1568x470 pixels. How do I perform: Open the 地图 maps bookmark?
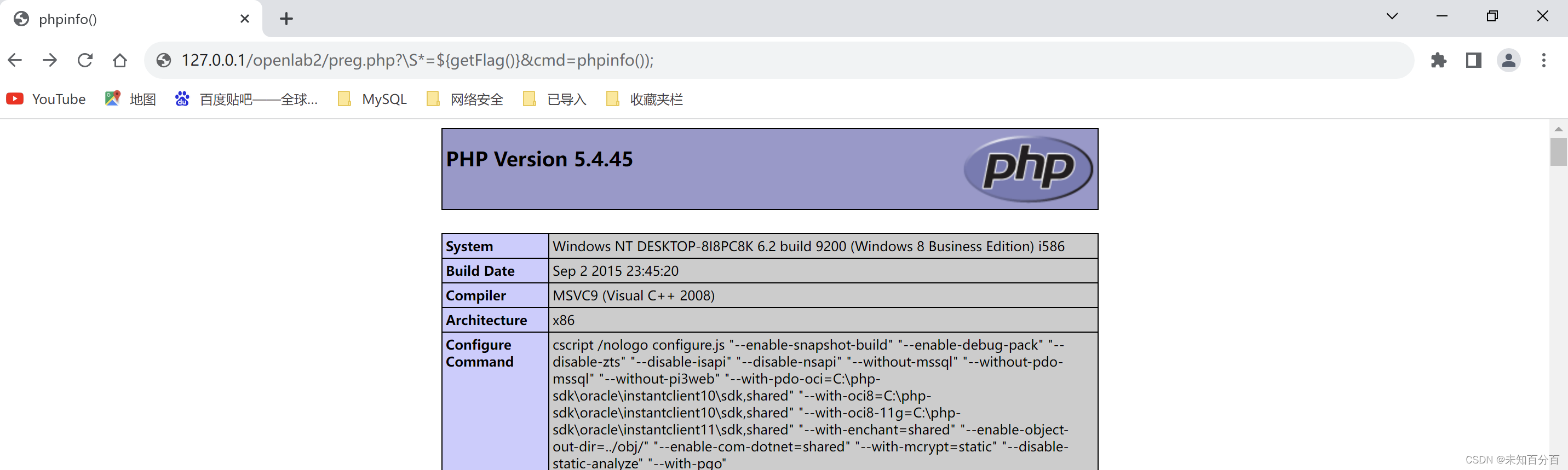[x=130, y=99]
